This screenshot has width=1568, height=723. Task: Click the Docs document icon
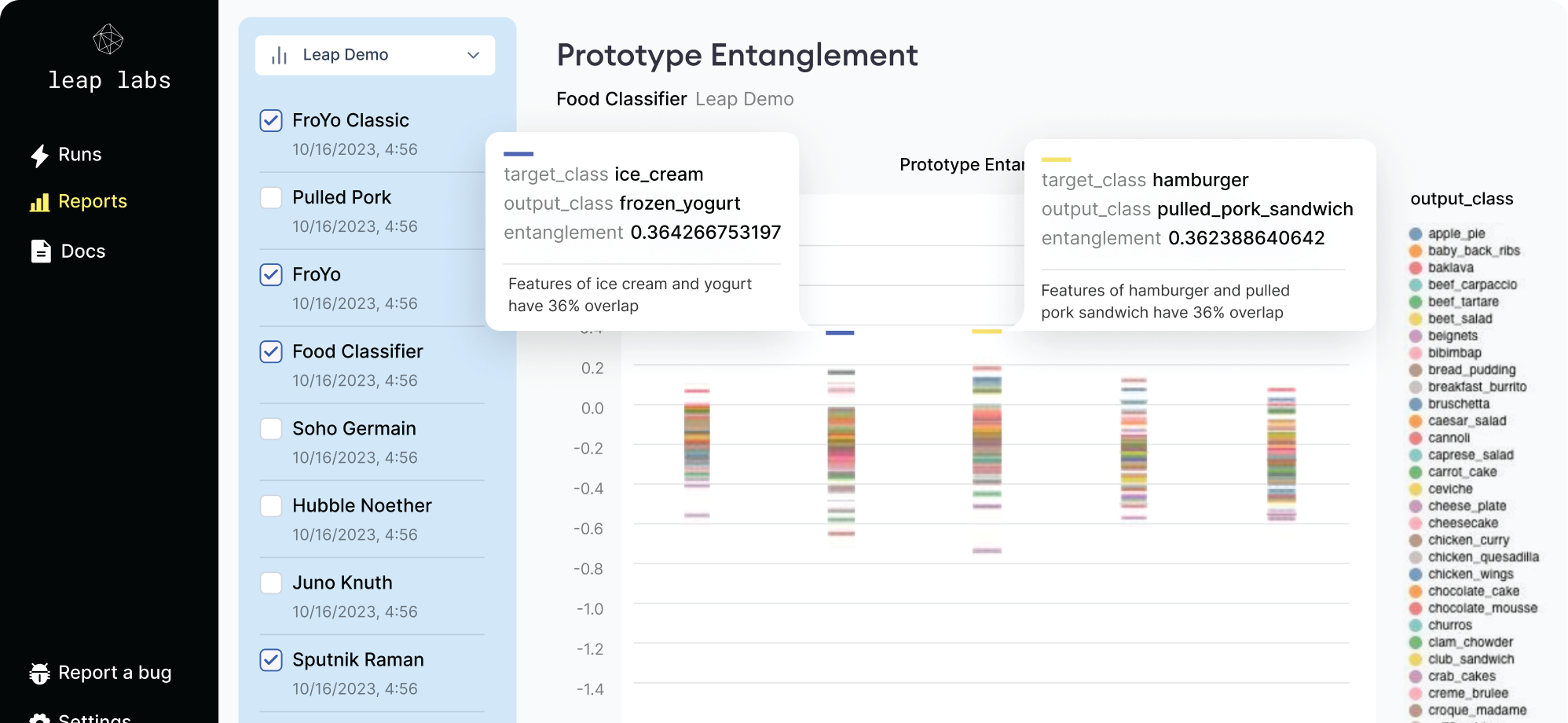[x=41, y=251]
